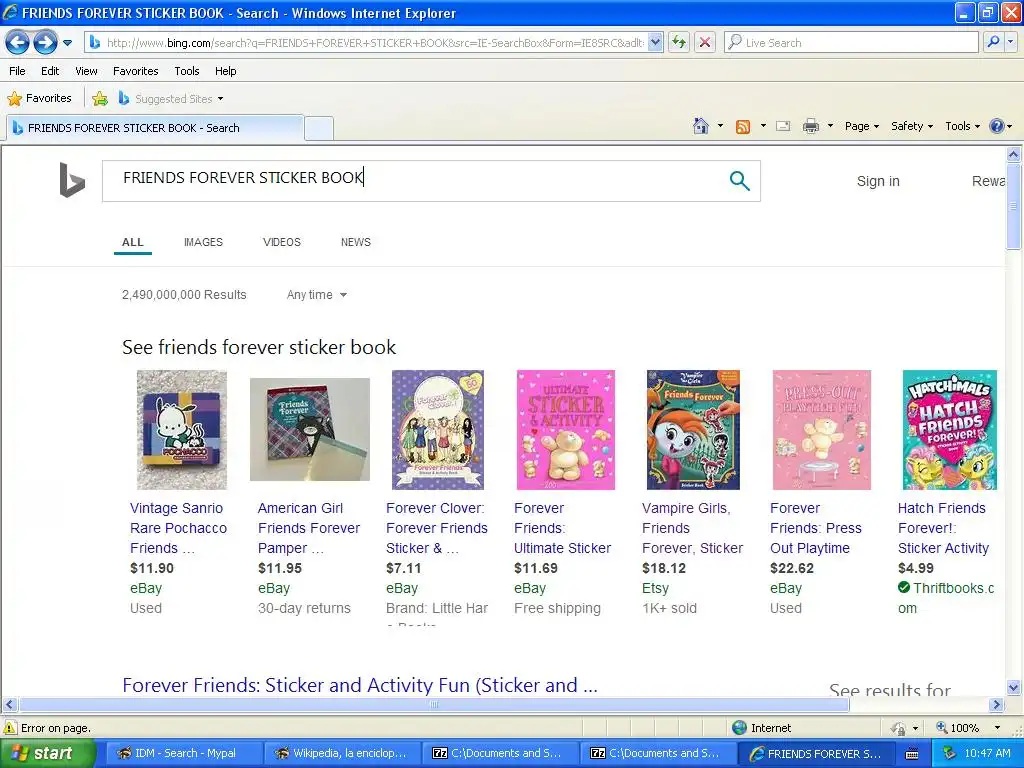Image resolution: width=1024 pixels, height=768 pixels.
Task: Open the File menu
Action: tap(17, 71)
